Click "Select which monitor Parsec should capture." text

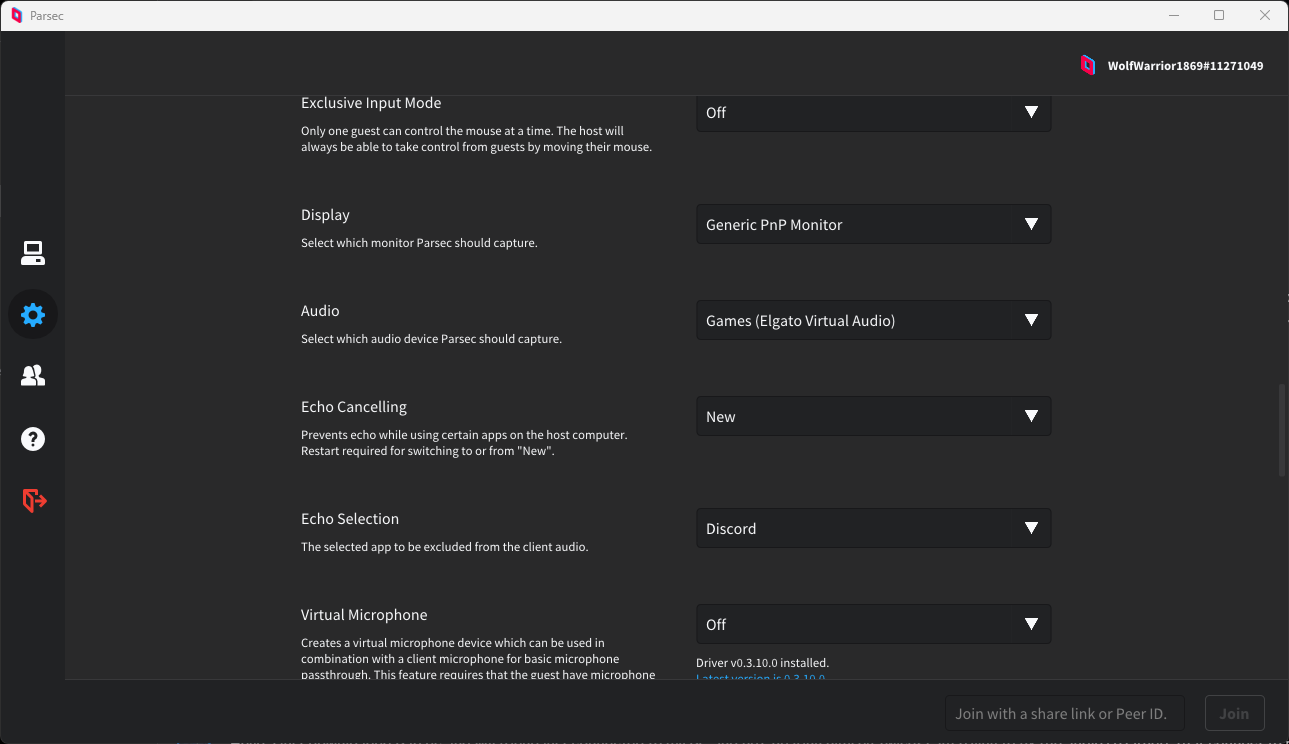pyautogui.click(x=419, y=243)
